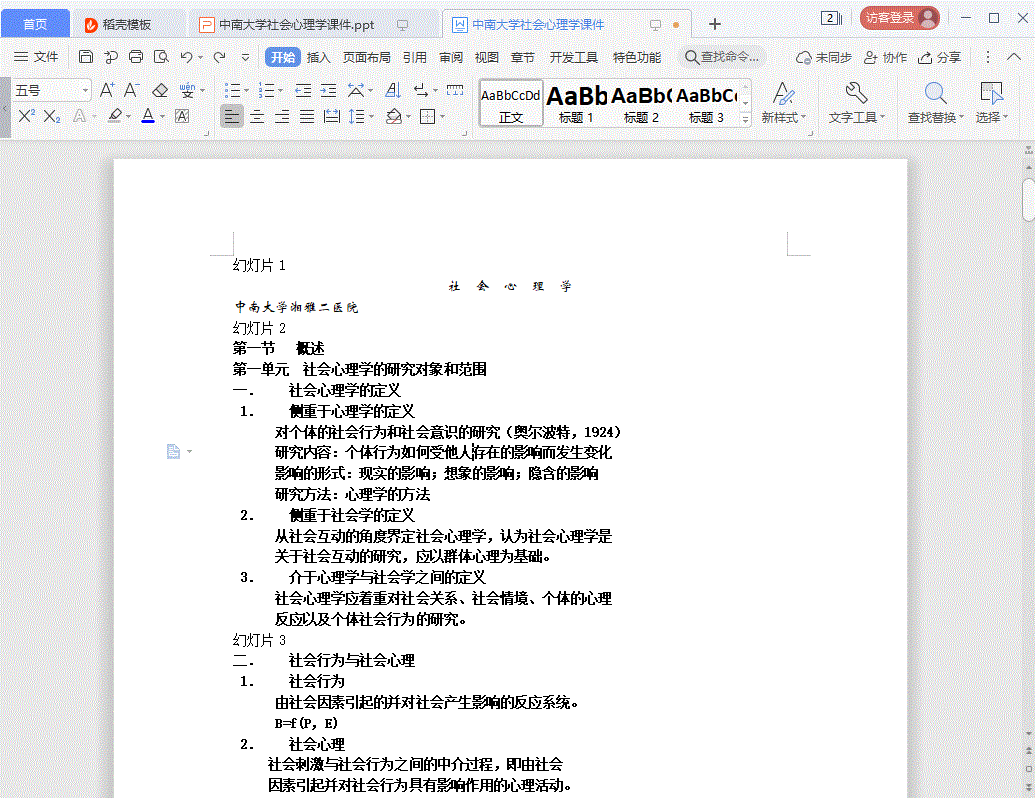Apply the 正文 body style
The height and width of the screenshot is (798, 1035).
pos(511,104)
